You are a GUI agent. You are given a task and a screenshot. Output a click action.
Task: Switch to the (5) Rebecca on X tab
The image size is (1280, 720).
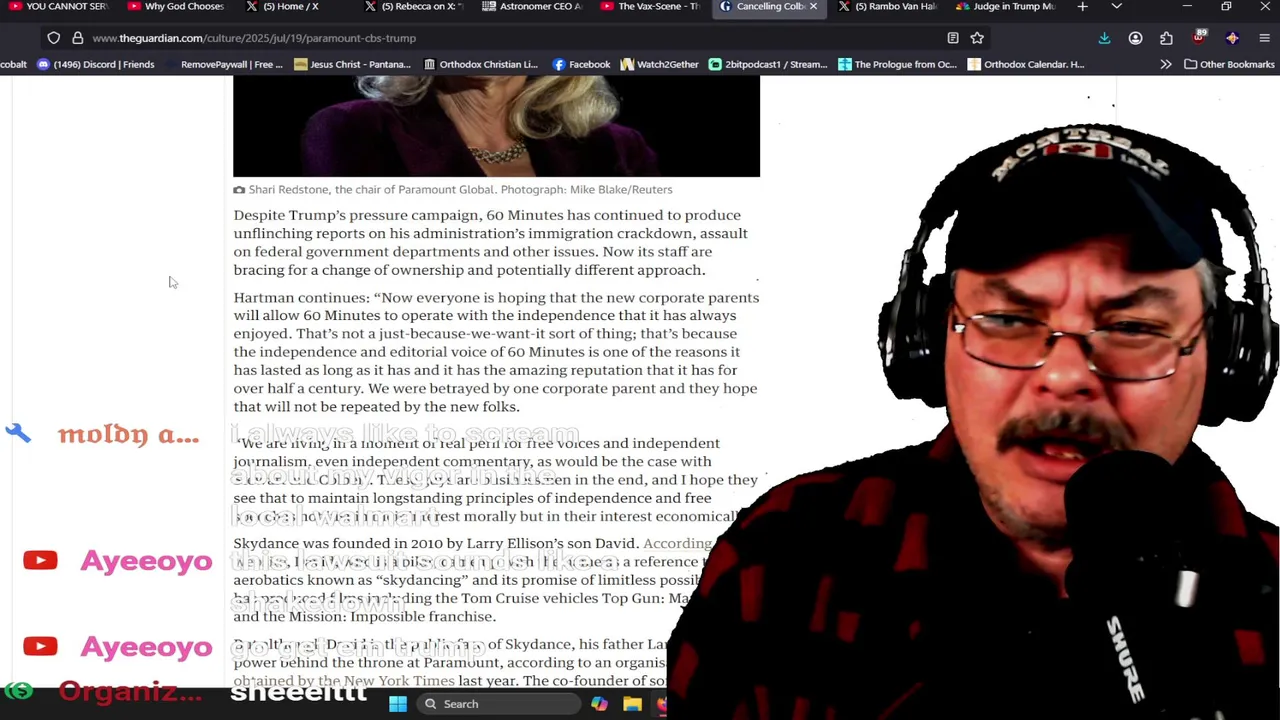tap(412, 7)
